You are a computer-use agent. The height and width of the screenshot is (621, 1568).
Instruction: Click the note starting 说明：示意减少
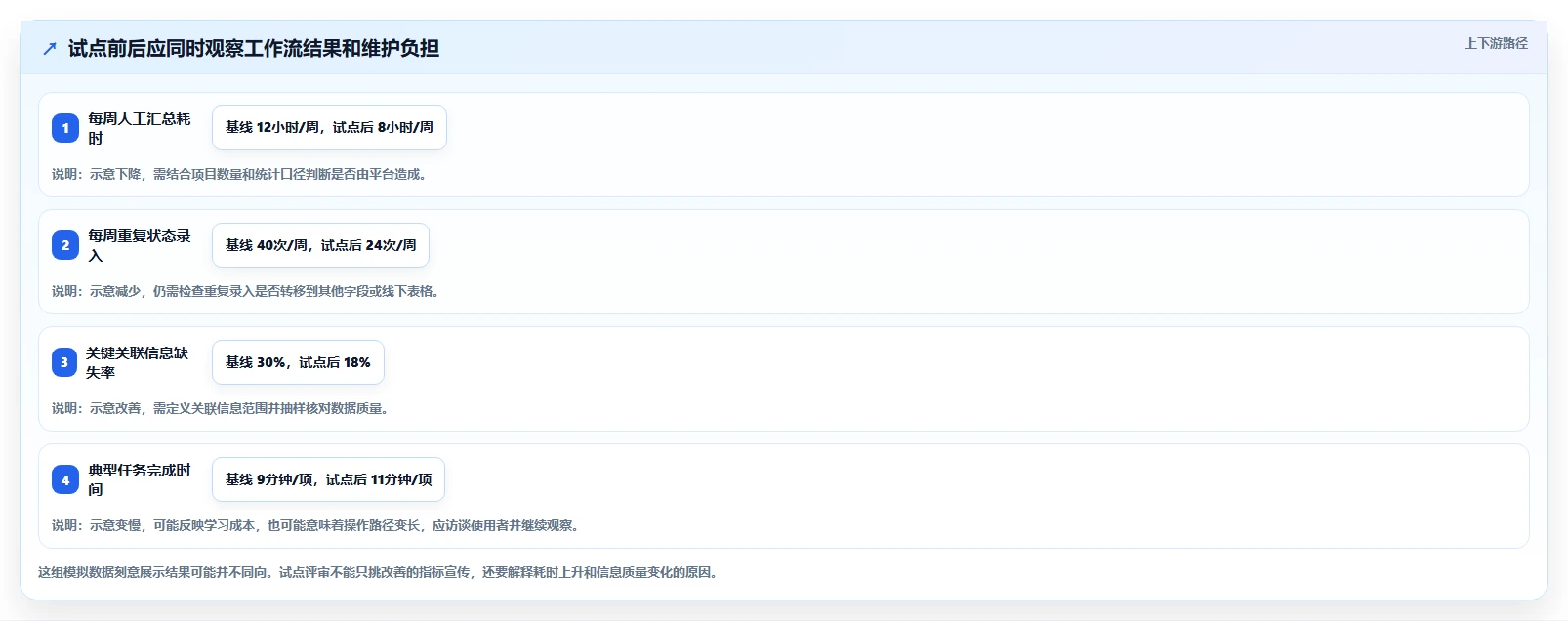(248, 291)
